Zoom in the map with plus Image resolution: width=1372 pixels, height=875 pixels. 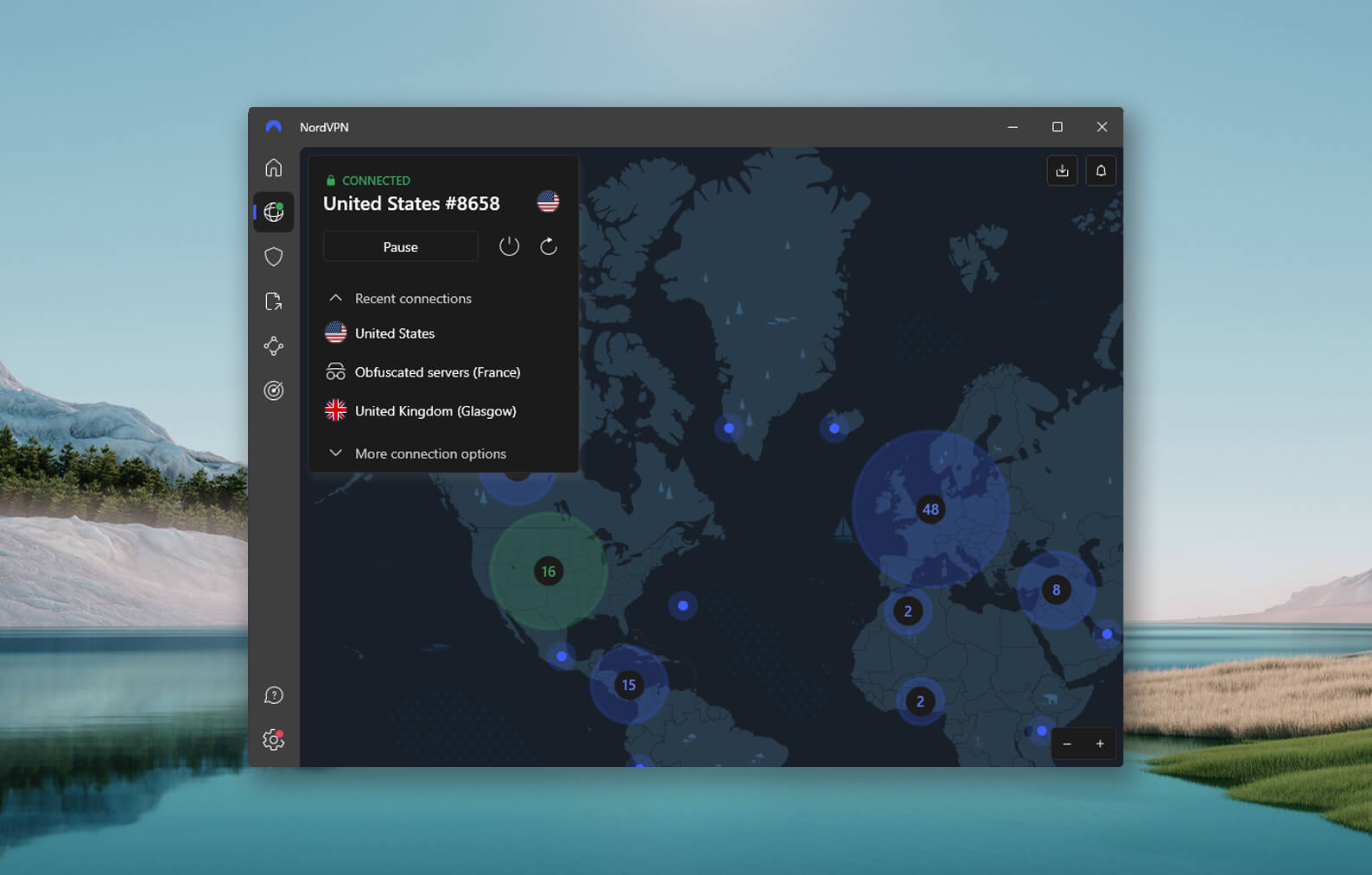tap(1100, 744)
